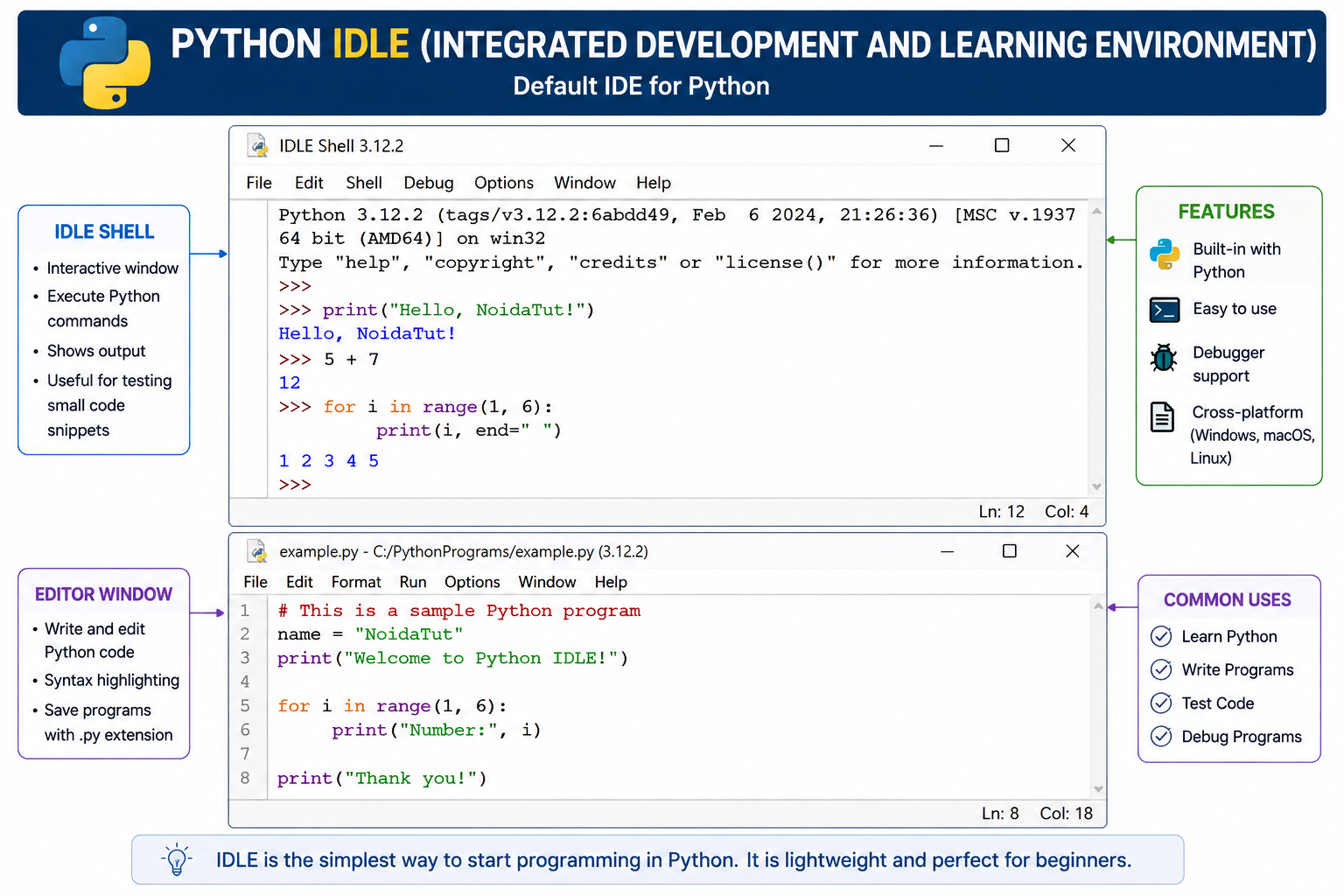Image resolution: width=1344 pixels, height=896 pixels.
Task: Open the Window menu in IDLE Shell
Action: coord(584,183)
